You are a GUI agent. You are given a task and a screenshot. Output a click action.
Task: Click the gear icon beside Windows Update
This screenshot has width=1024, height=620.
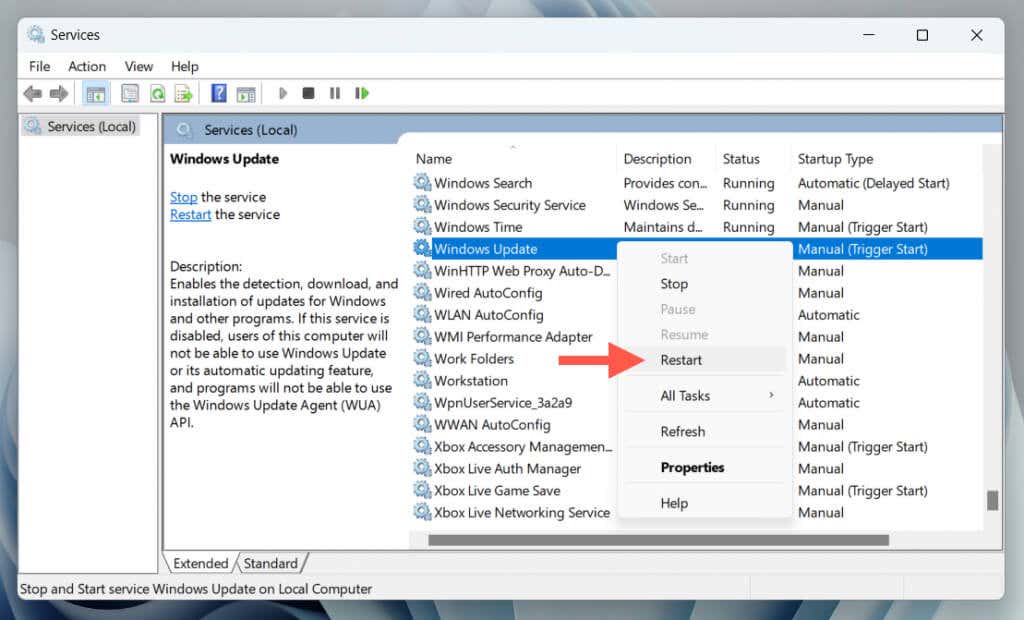point(423,248)
